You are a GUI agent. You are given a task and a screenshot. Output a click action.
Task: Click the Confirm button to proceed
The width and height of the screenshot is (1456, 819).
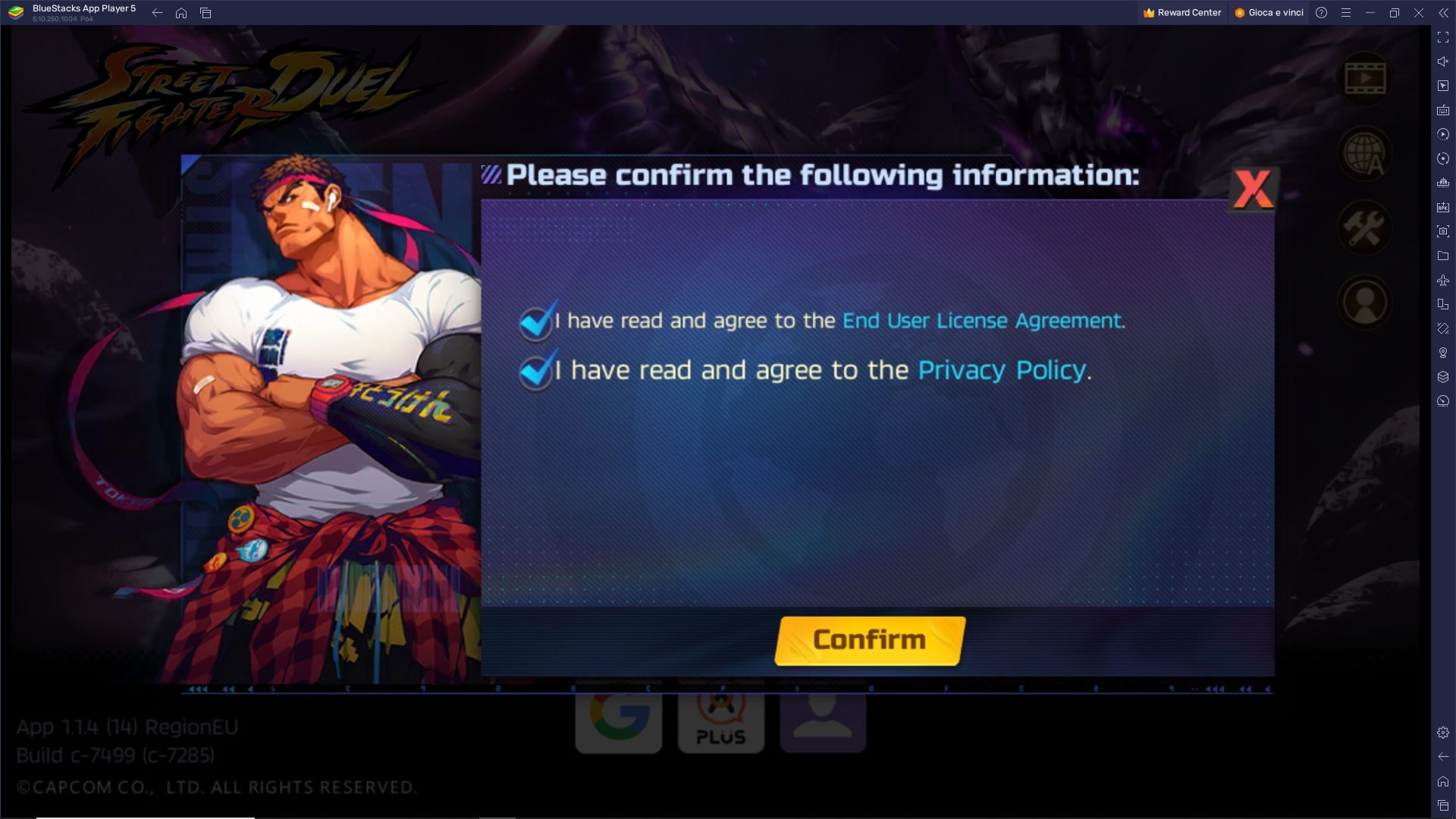(x=868, y=640)
